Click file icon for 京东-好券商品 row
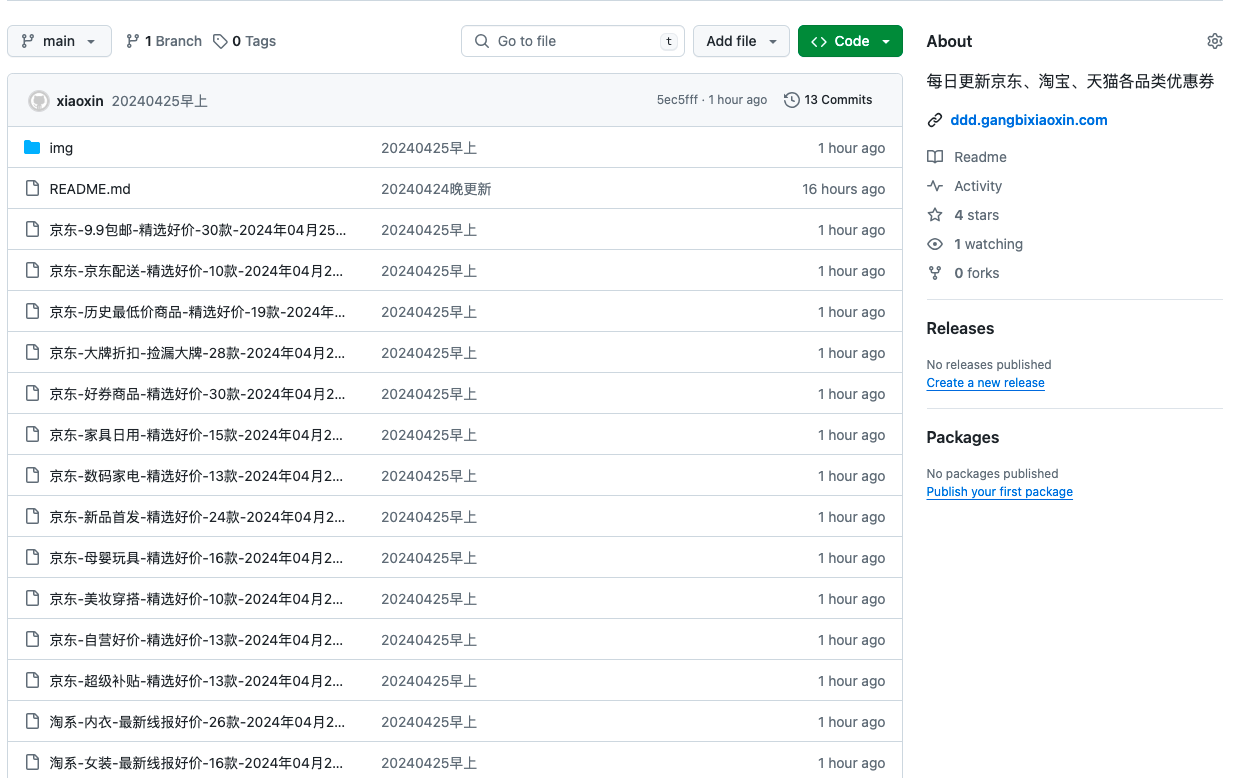1259x778 pixels. pos(32,394)
